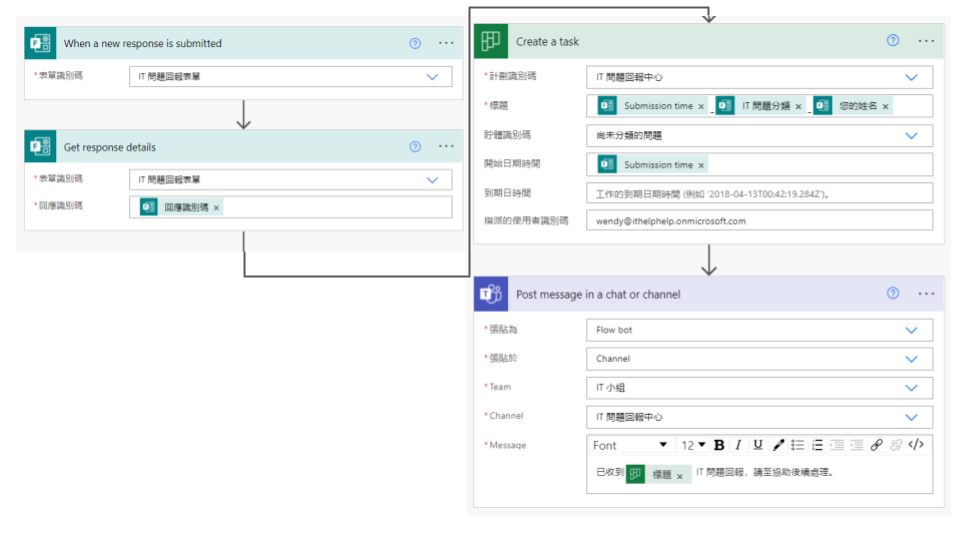Screen dimensions: 960x540
Task: Collapse the 'Create a task' card header
Action: point(709,41)
